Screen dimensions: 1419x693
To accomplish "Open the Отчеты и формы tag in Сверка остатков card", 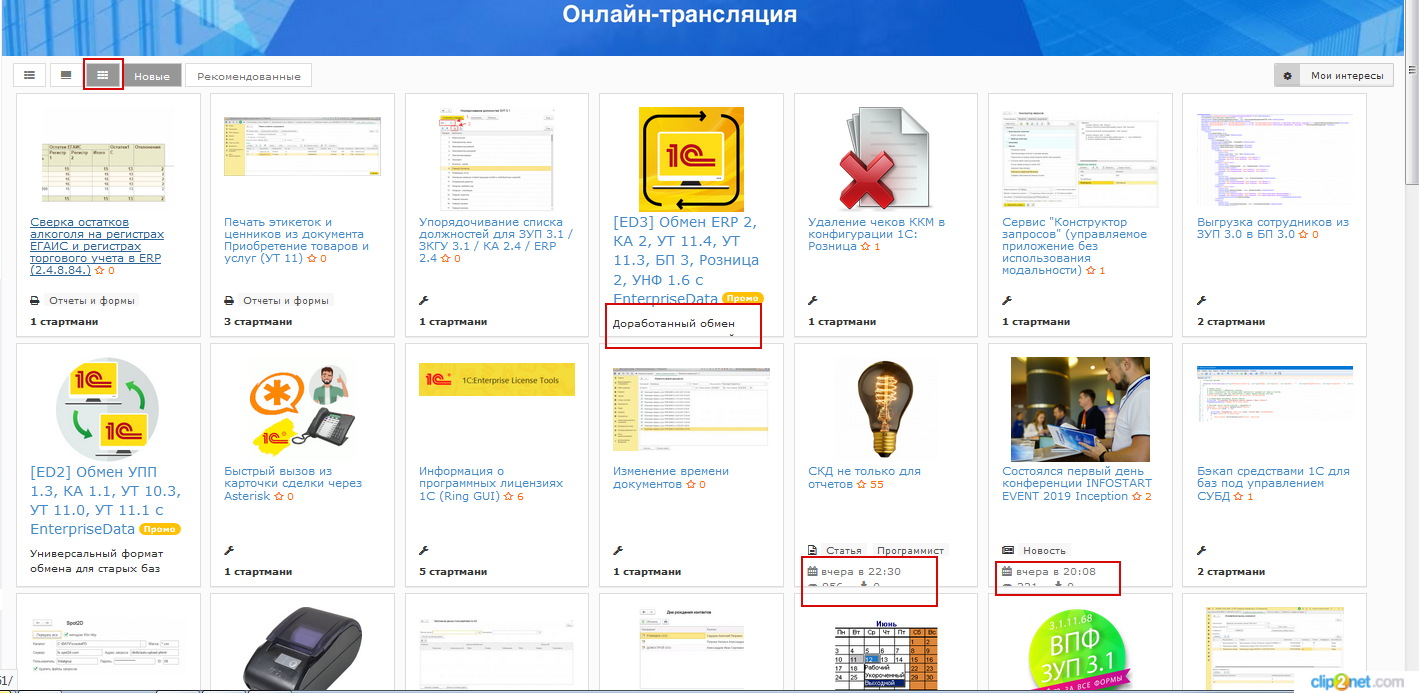I will tap(92, 301).
